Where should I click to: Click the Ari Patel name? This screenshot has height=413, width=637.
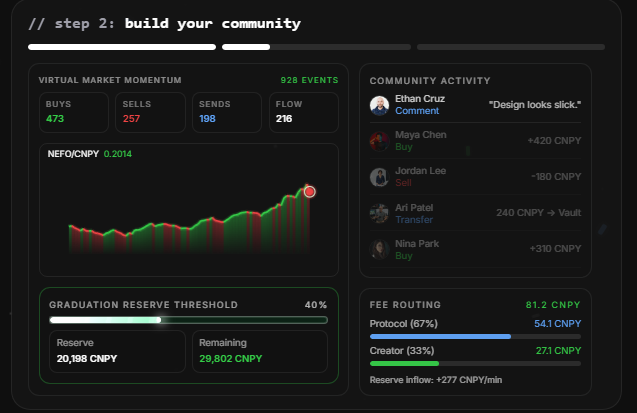tap(414, 208)
